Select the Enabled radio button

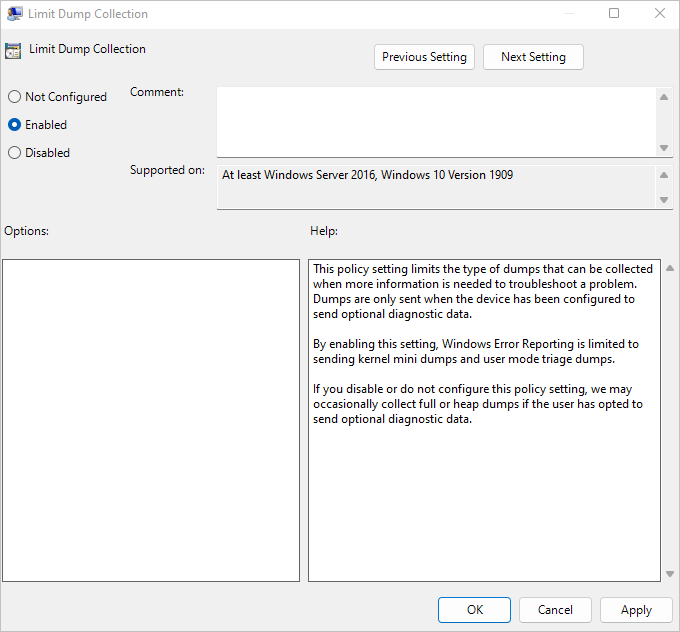[x=37, y=125]
